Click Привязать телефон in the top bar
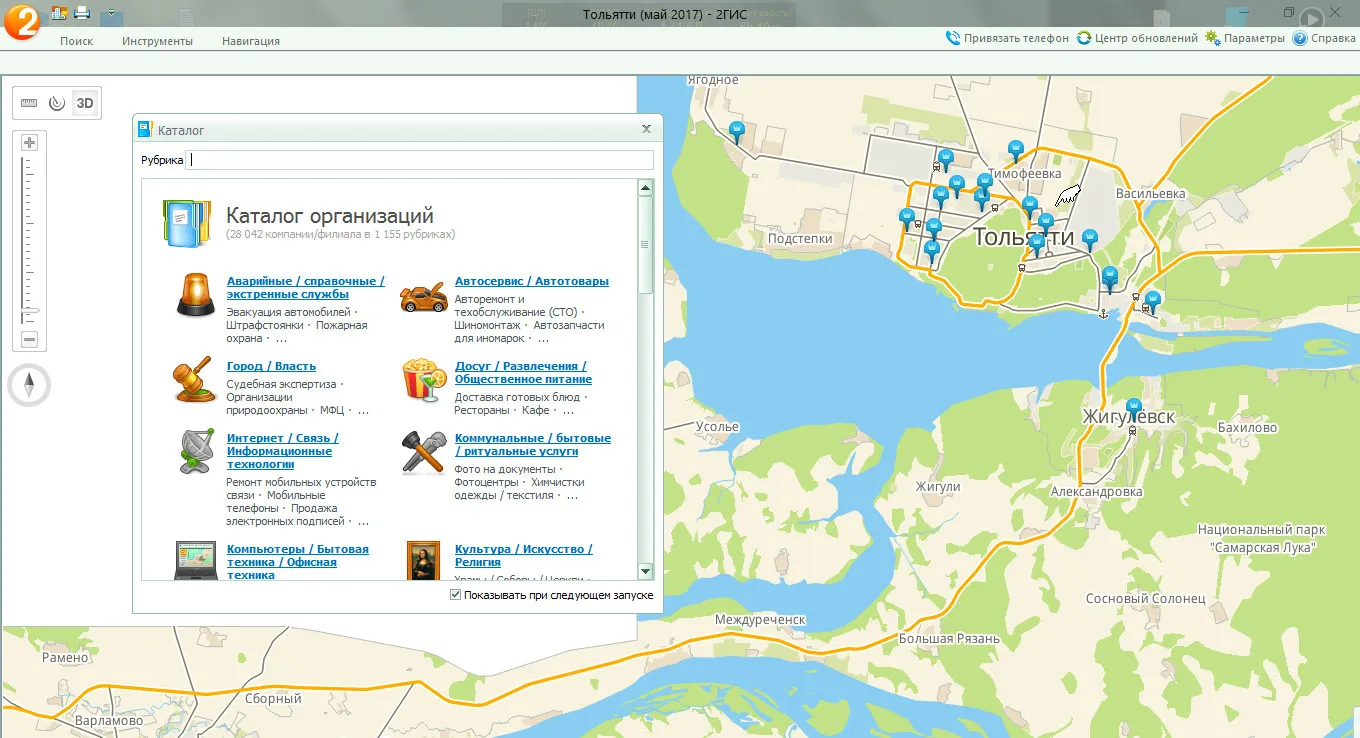This screenshot has width=1360, height=738. 1007,38
